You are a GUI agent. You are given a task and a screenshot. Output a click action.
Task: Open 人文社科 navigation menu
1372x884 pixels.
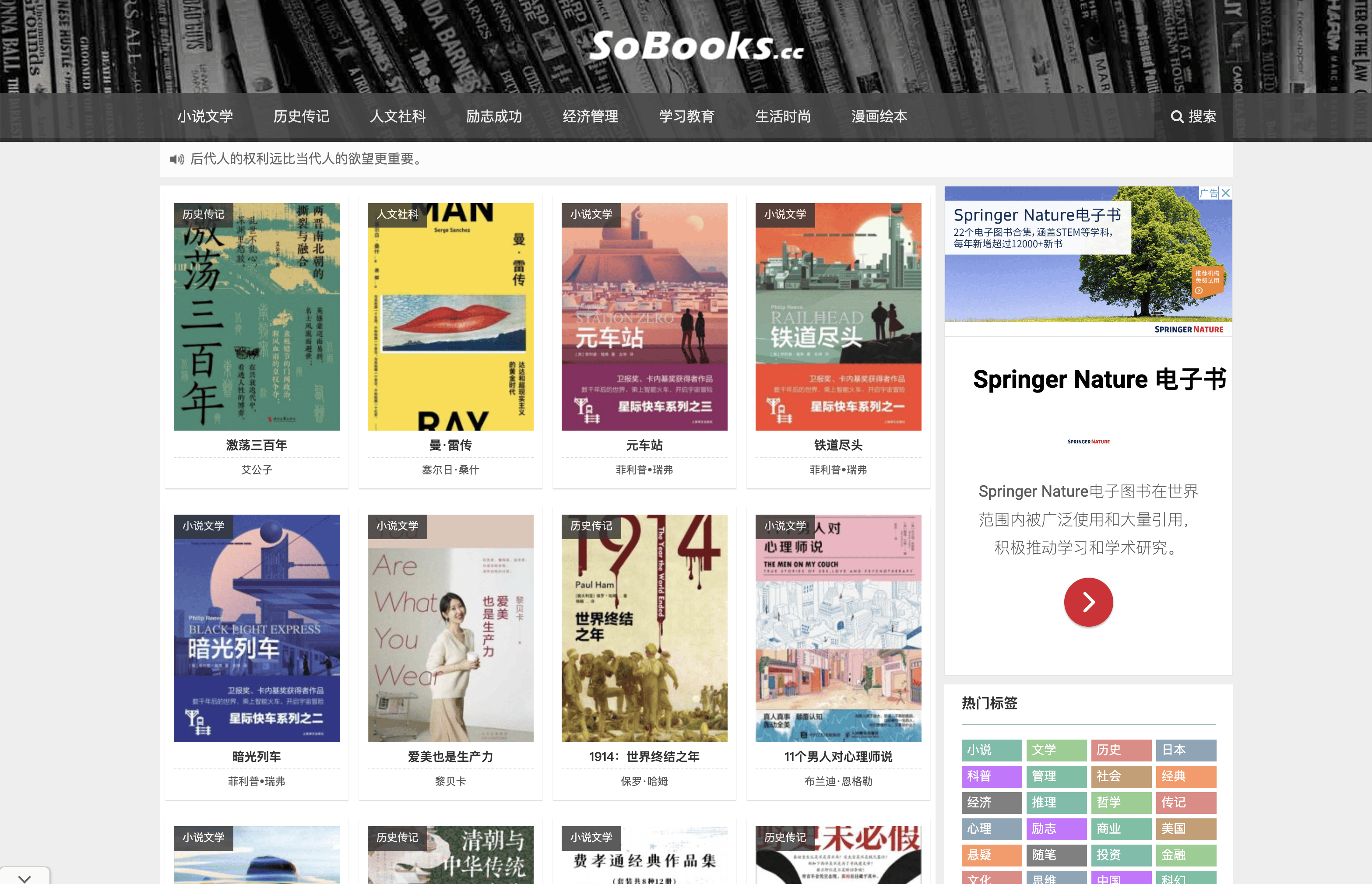point(398,116)
